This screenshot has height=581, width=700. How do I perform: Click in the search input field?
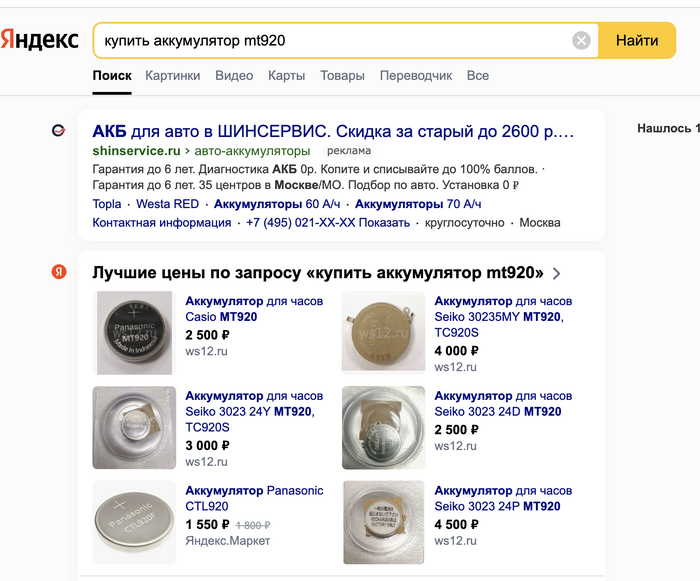[330, 41]
